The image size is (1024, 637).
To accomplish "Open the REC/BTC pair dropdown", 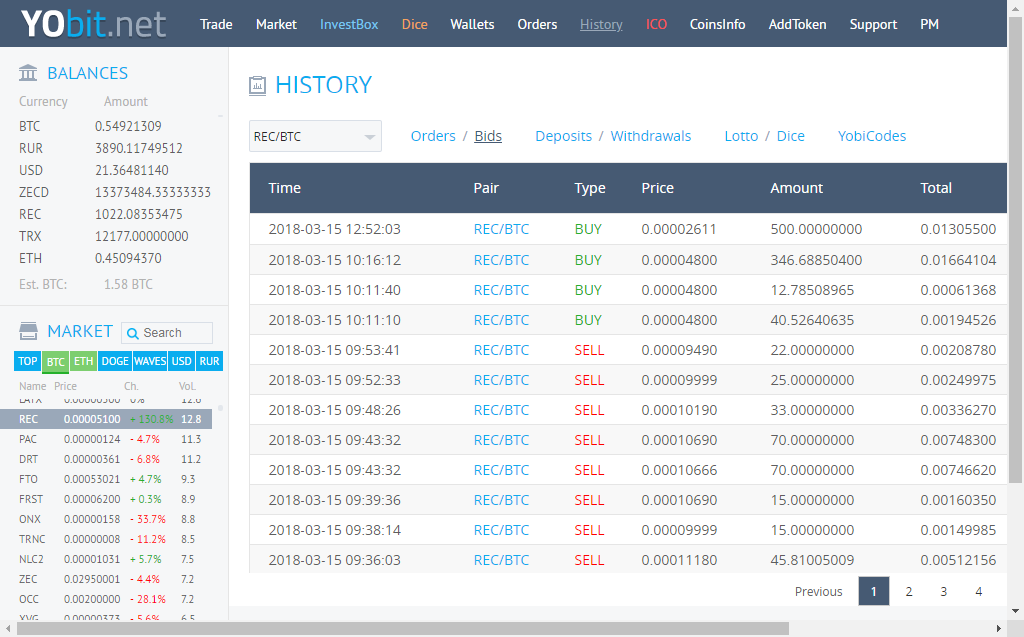I will [x=315, y=136].
